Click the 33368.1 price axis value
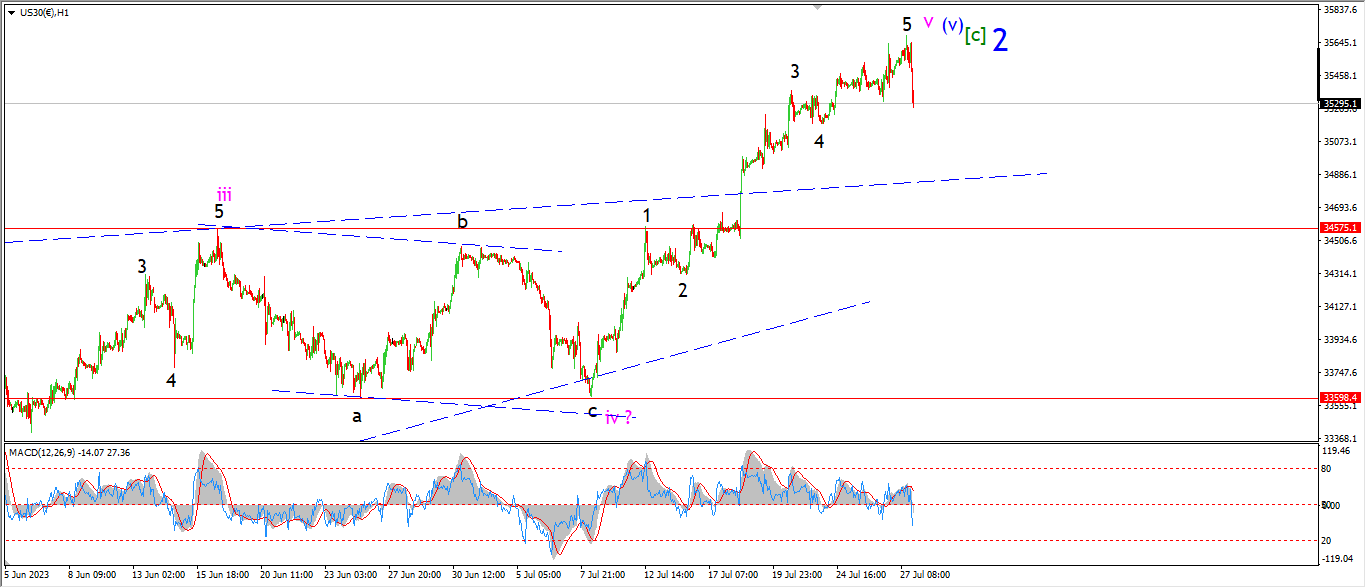The height and width of the screenshot is (588, 1366). pos(1340,439)
